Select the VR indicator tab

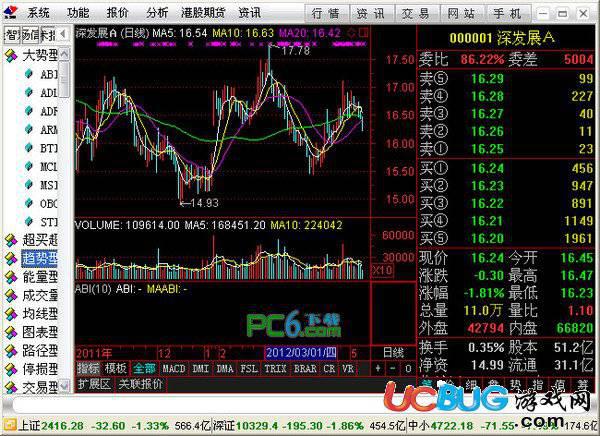(x=348, y=369)
